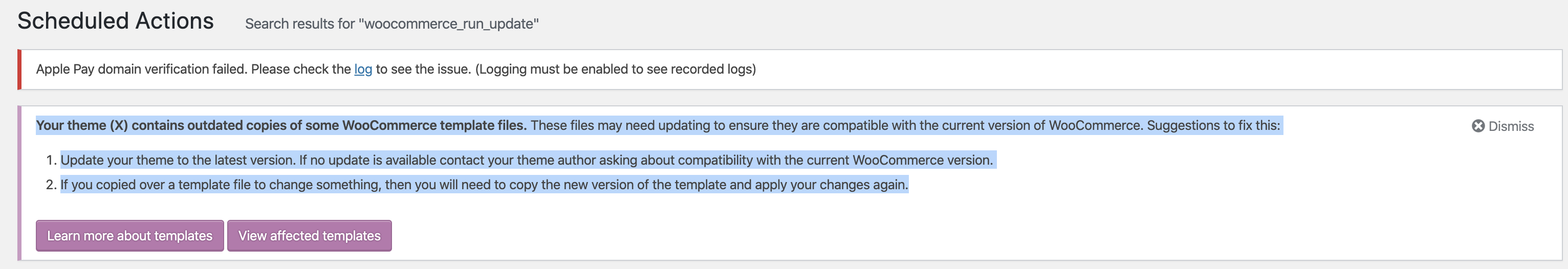
Task: Click list number 2 of suggestions
Action: point(51,185)
